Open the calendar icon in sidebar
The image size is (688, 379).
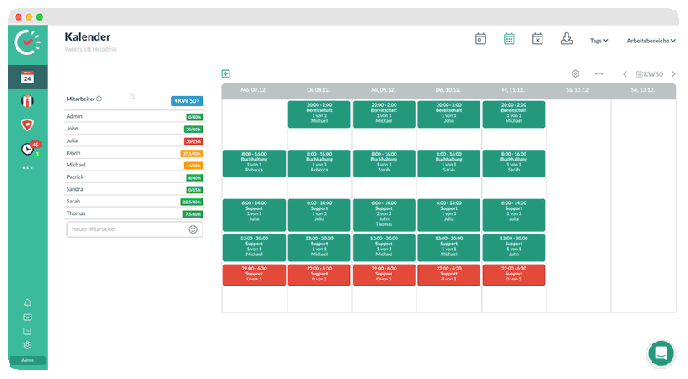(x=27, y=78)
